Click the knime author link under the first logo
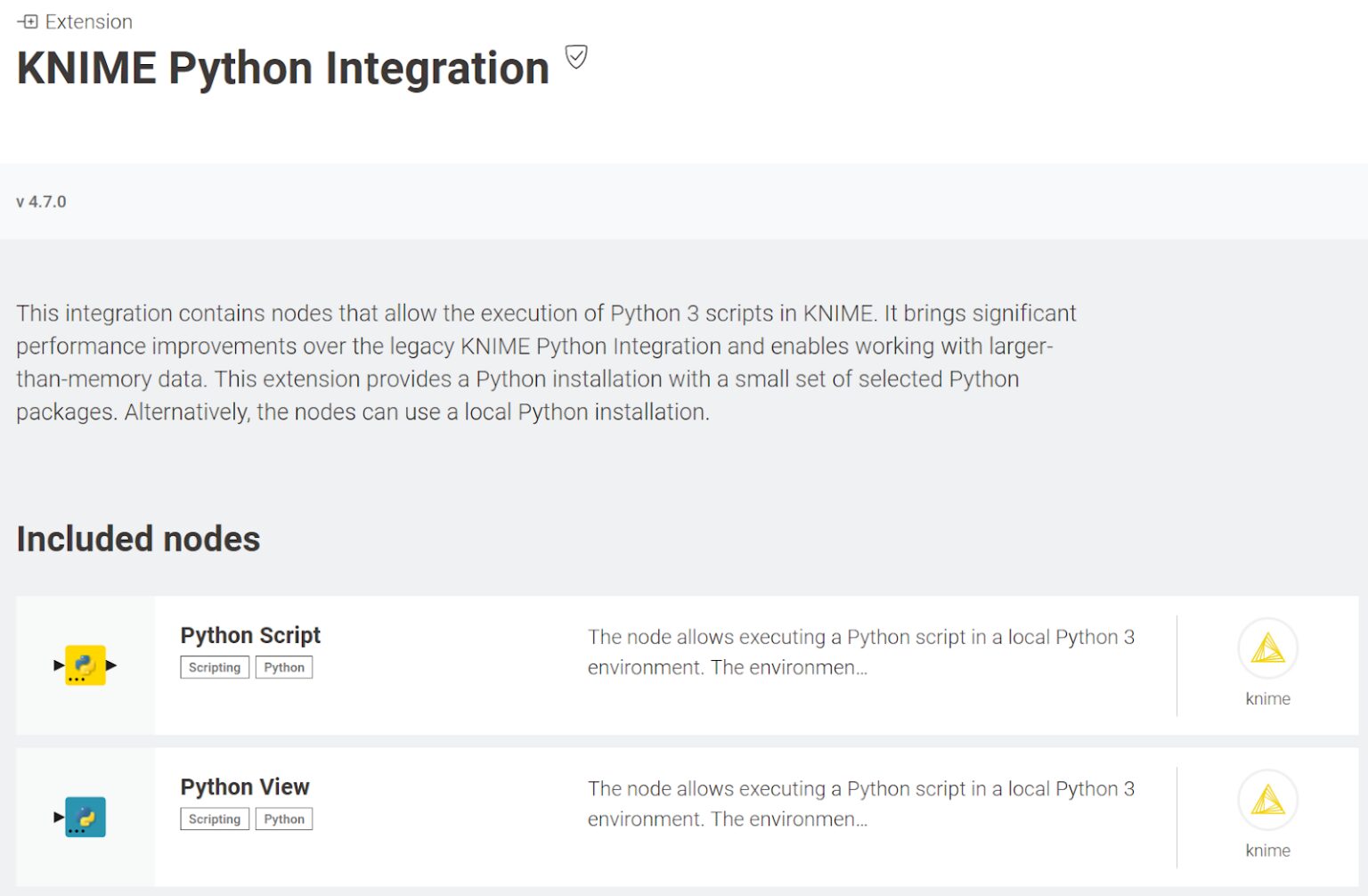Image resolution: width=1368 pixels, height=896 pixels. click(x=1267, y=699)
